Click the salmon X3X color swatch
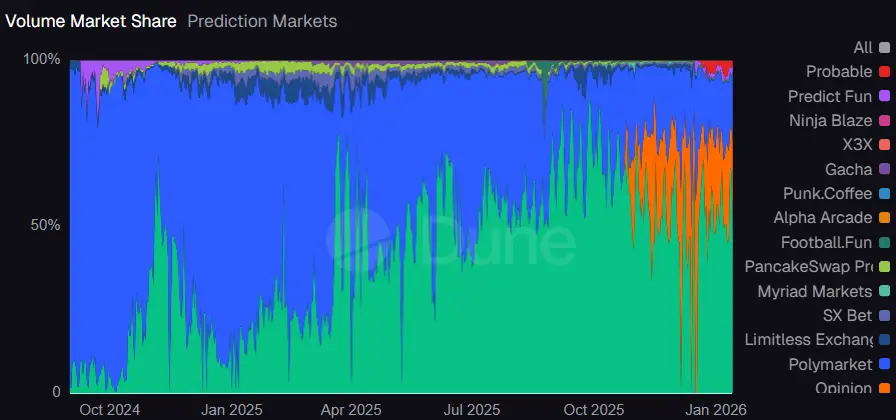This screenshot has width=896, height=420. point(885,145)
